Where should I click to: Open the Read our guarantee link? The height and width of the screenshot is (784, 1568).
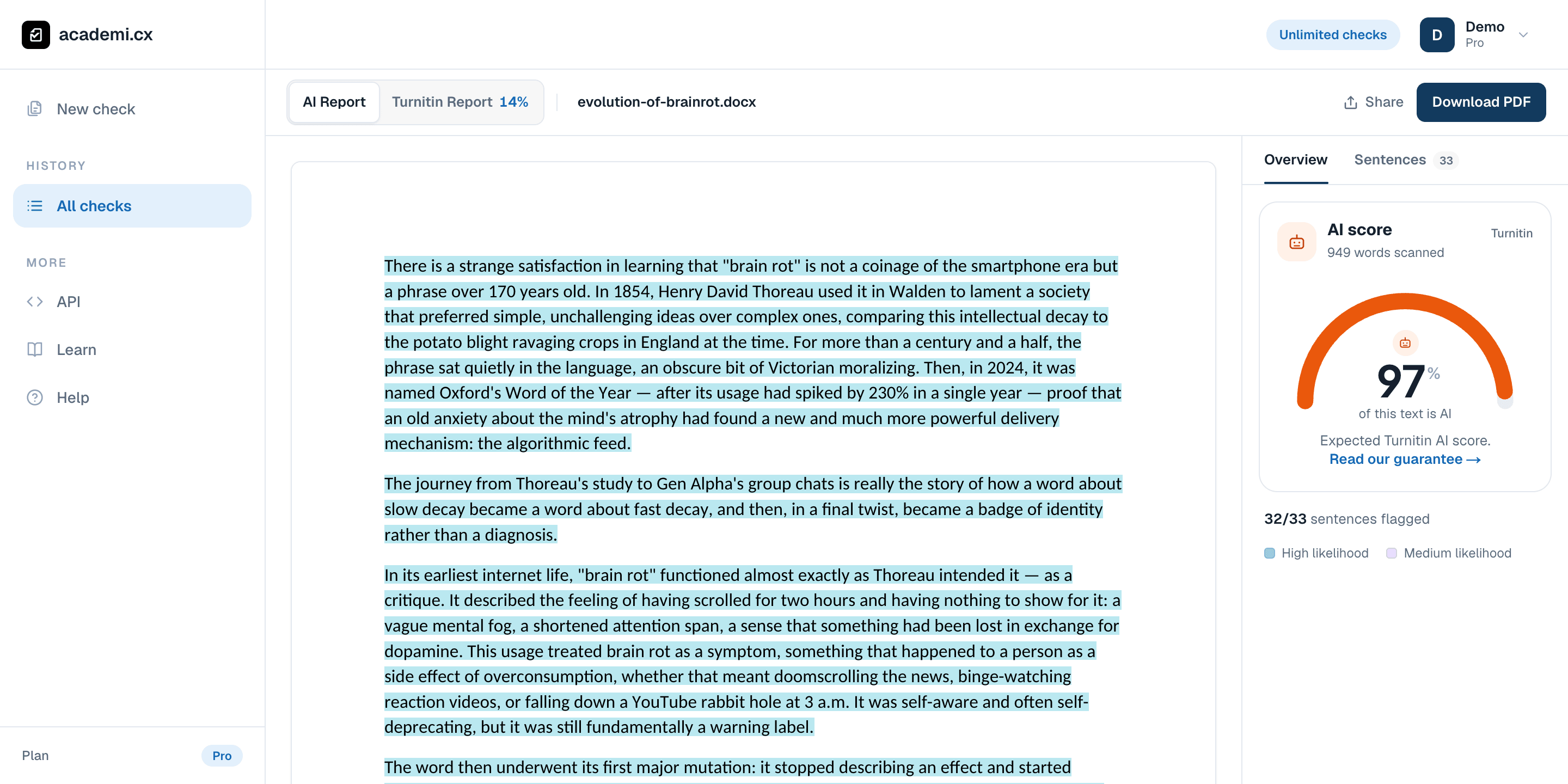coord(1404,460)
